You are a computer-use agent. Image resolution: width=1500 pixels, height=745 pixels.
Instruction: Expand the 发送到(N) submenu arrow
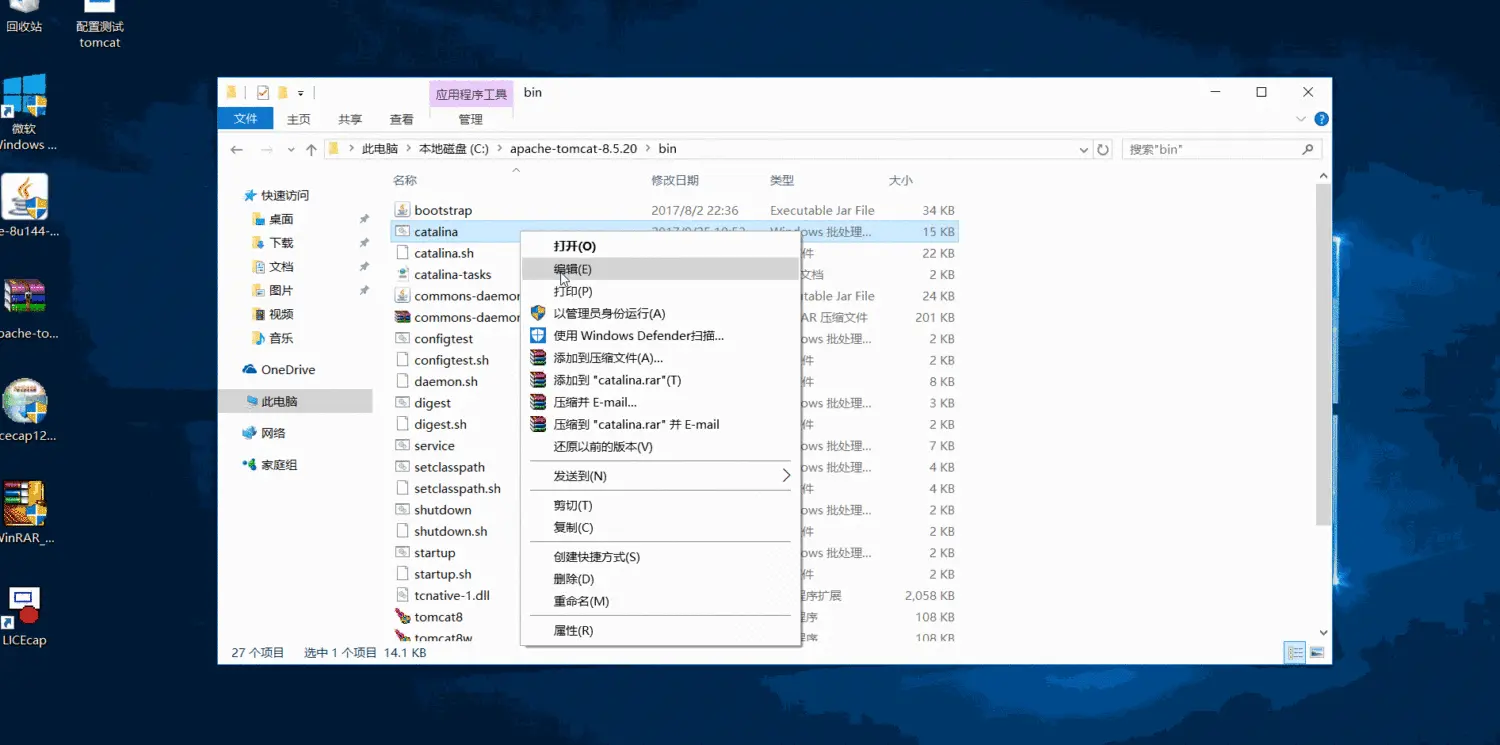click(786, 476)
